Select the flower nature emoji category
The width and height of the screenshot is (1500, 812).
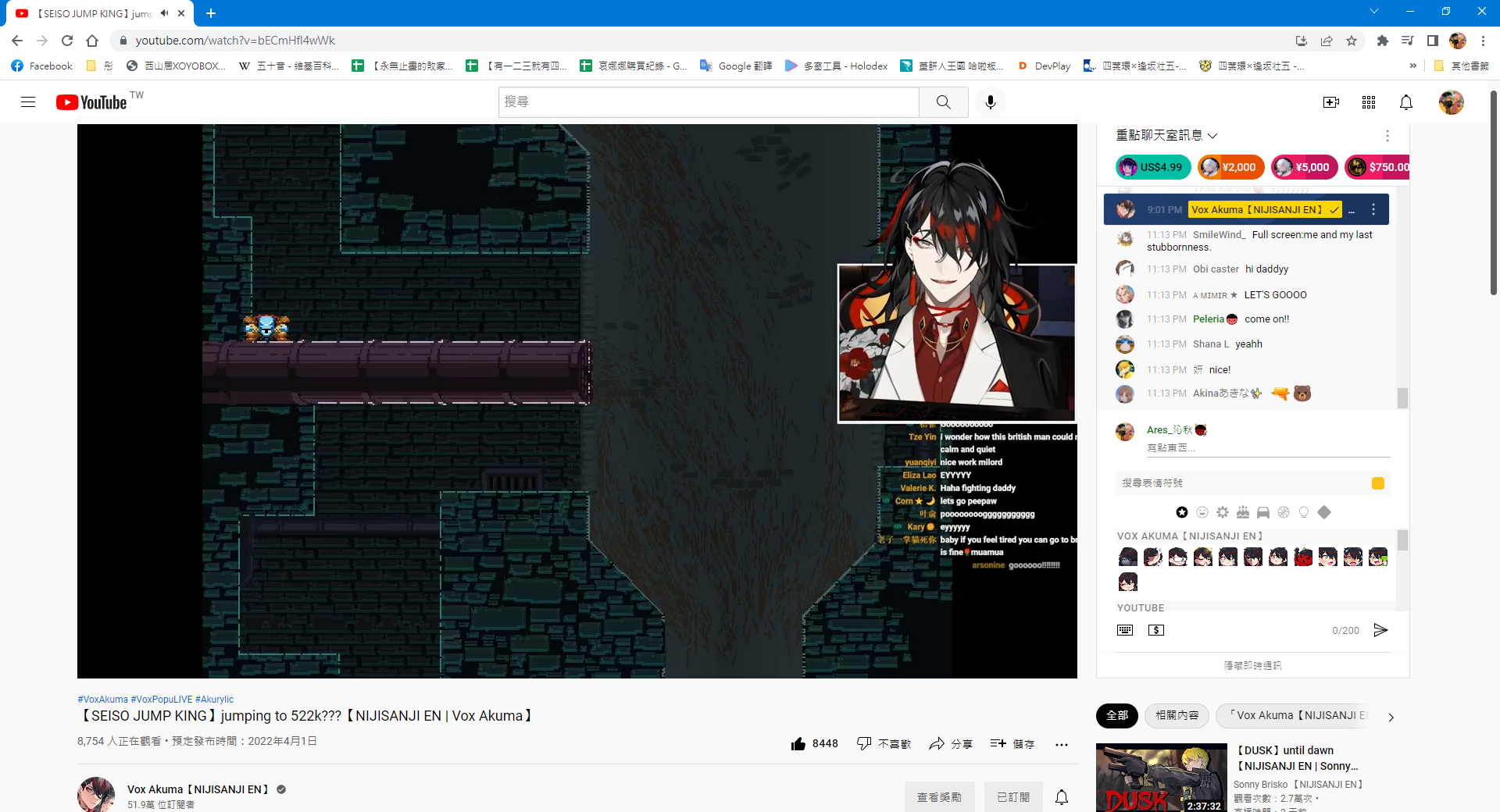tap(1223, 512)
